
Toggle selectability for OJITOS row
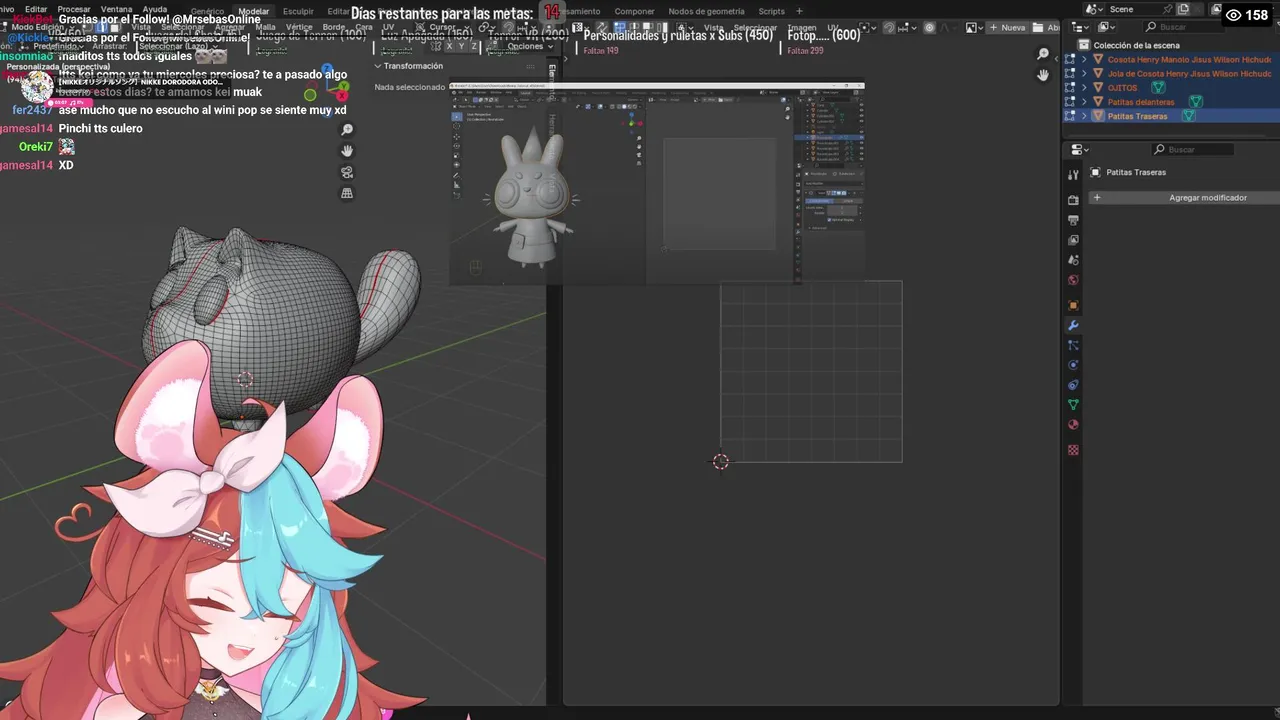coord(1070,88)
